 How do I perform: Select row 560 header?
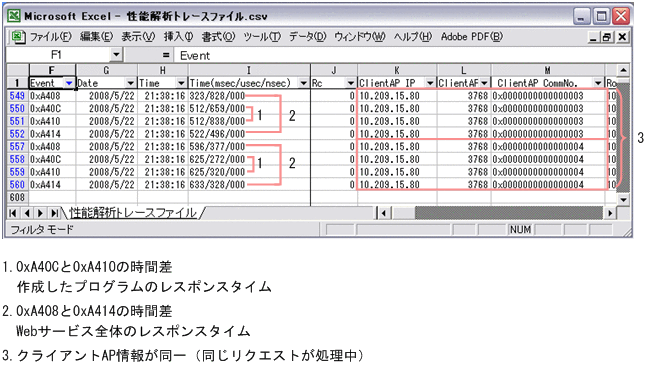coord(17,185)
